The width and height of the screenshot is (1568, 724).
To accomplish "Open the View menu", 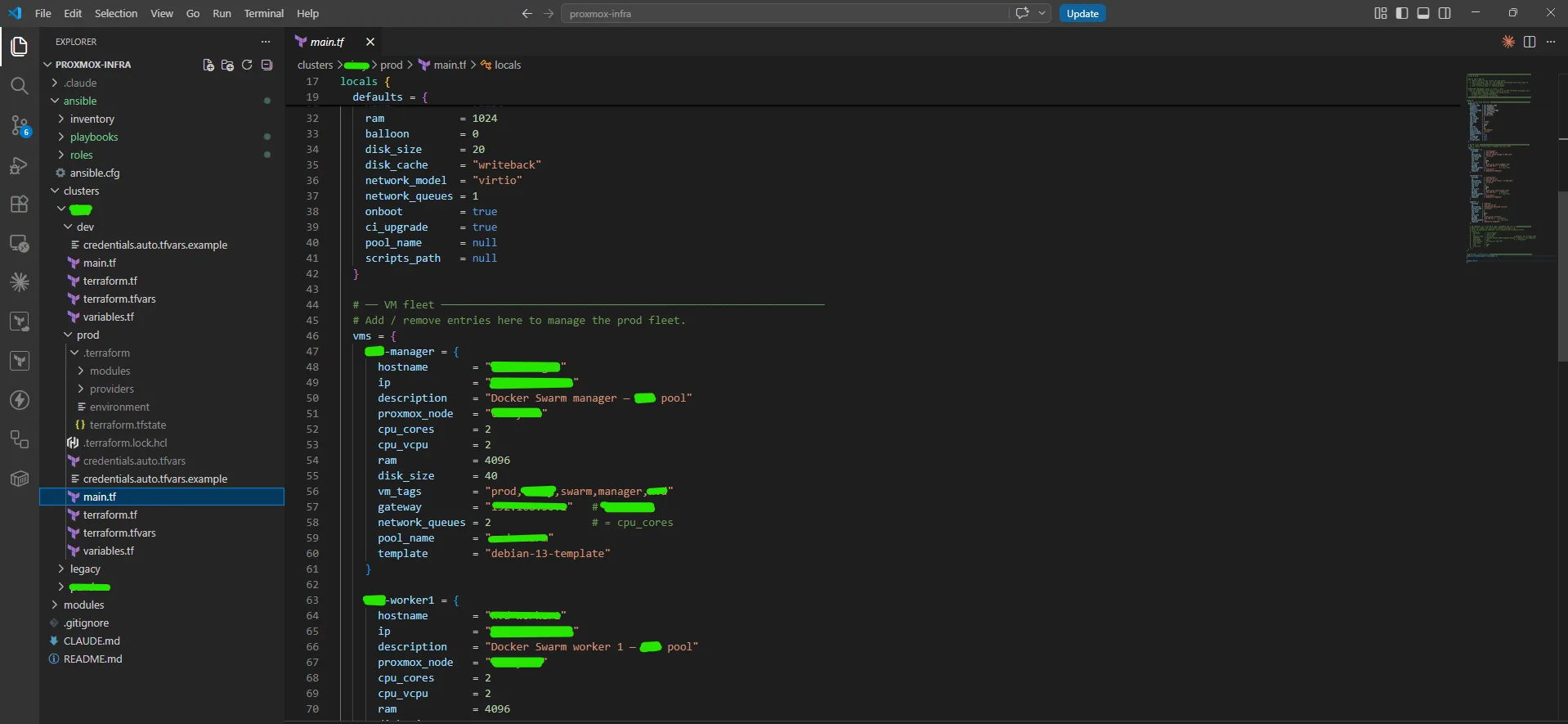I will 162,13.
